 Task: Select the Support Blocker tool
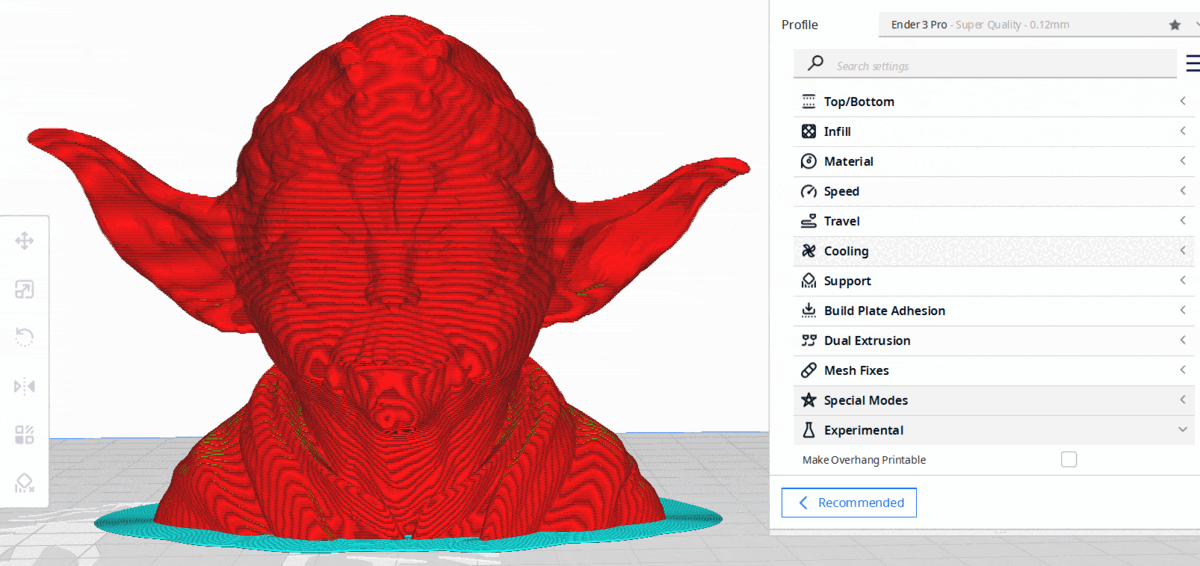tap(25, 483)
